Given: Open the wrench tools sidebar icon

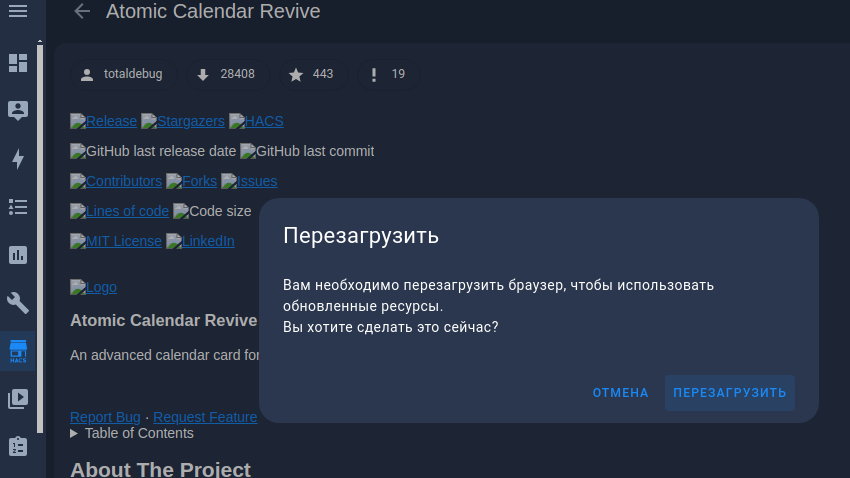Looking at the screenshot, I should [18, 303].
